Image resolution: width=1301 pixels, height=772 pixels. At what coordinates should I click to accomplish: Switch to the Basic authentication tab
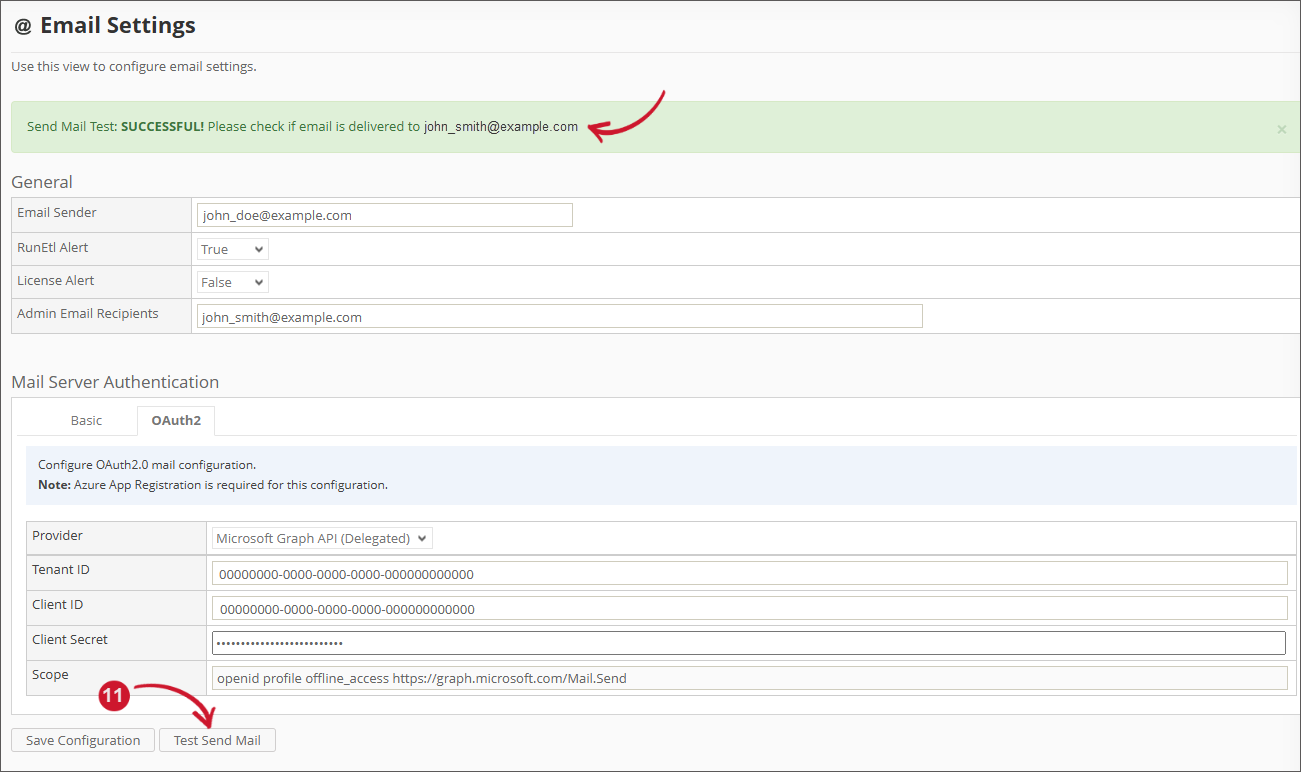(x=86, y=420)
